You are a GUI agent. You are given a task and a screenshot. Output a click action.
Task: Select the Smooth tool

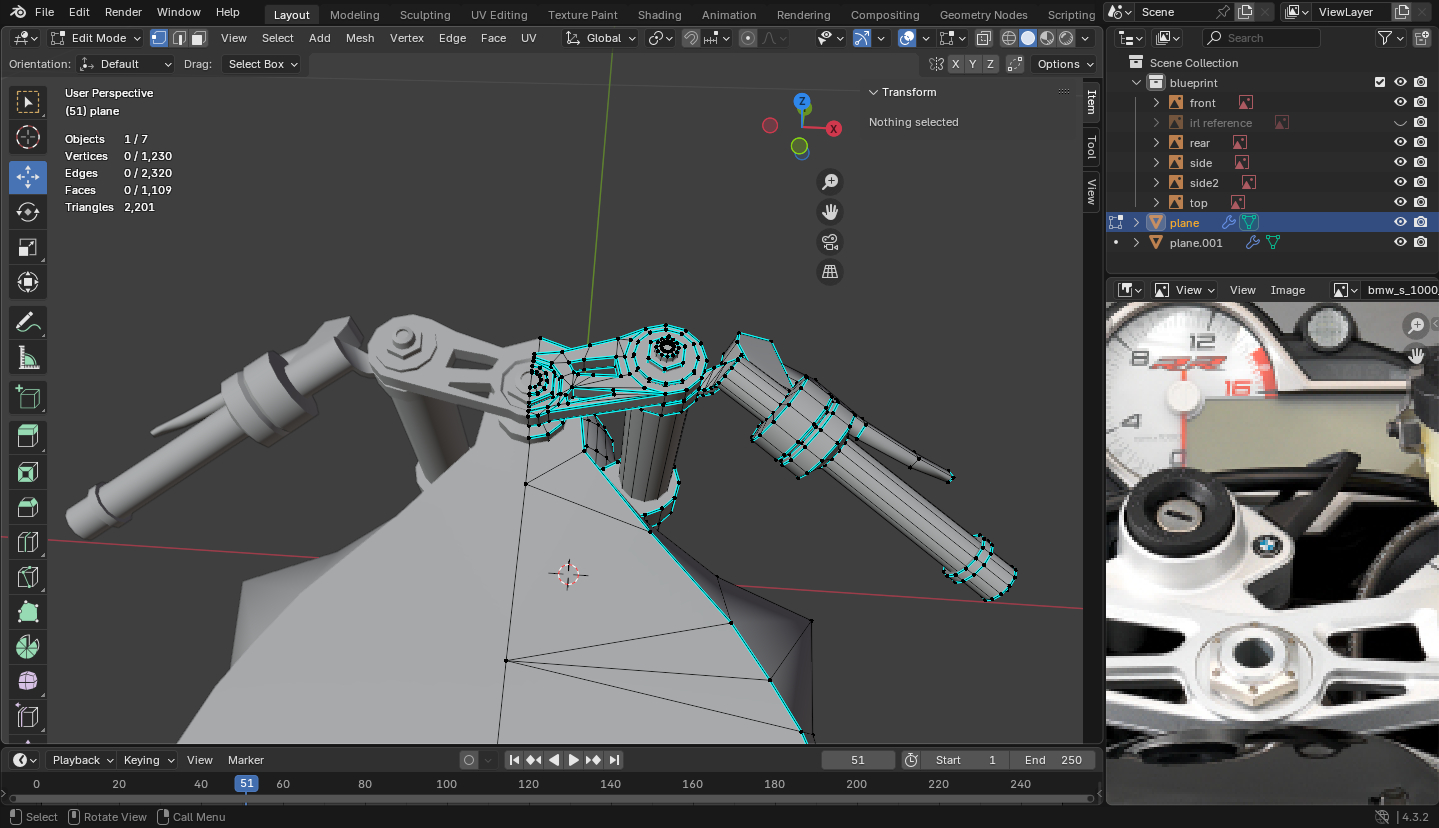(28, 682)
